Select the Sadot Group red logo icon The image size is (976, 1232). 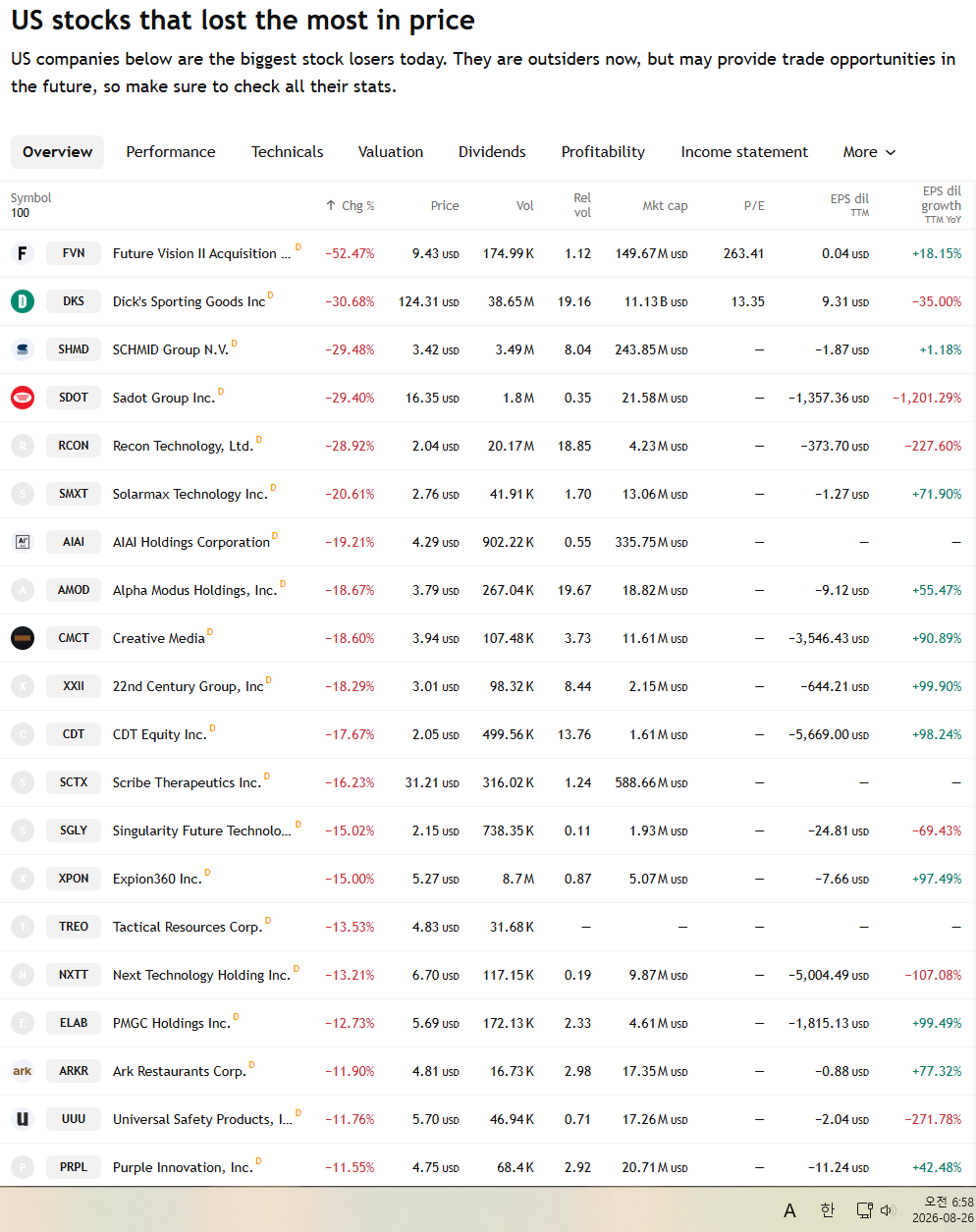(x=23, y=398)
